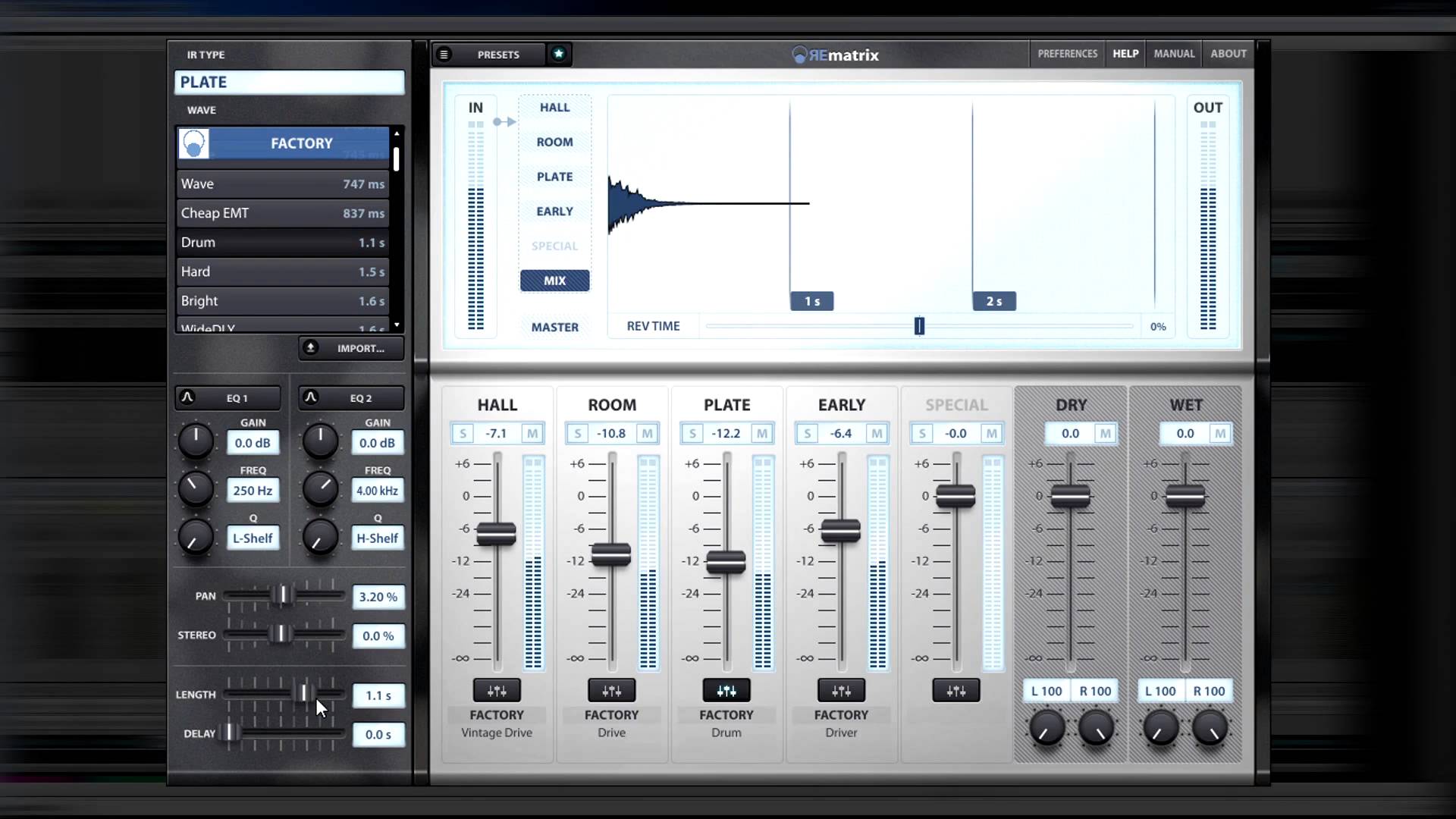Image resolution: width=1456 pixels, height=819 pixels.
Task: Select the MIX view tab
Action: [x=554, y=281]
